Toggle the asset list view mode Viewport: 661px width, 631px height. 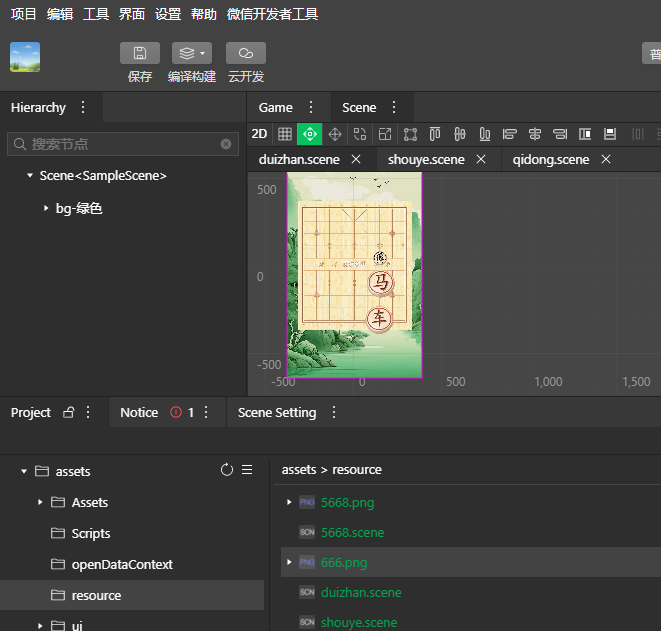[247, 470]
